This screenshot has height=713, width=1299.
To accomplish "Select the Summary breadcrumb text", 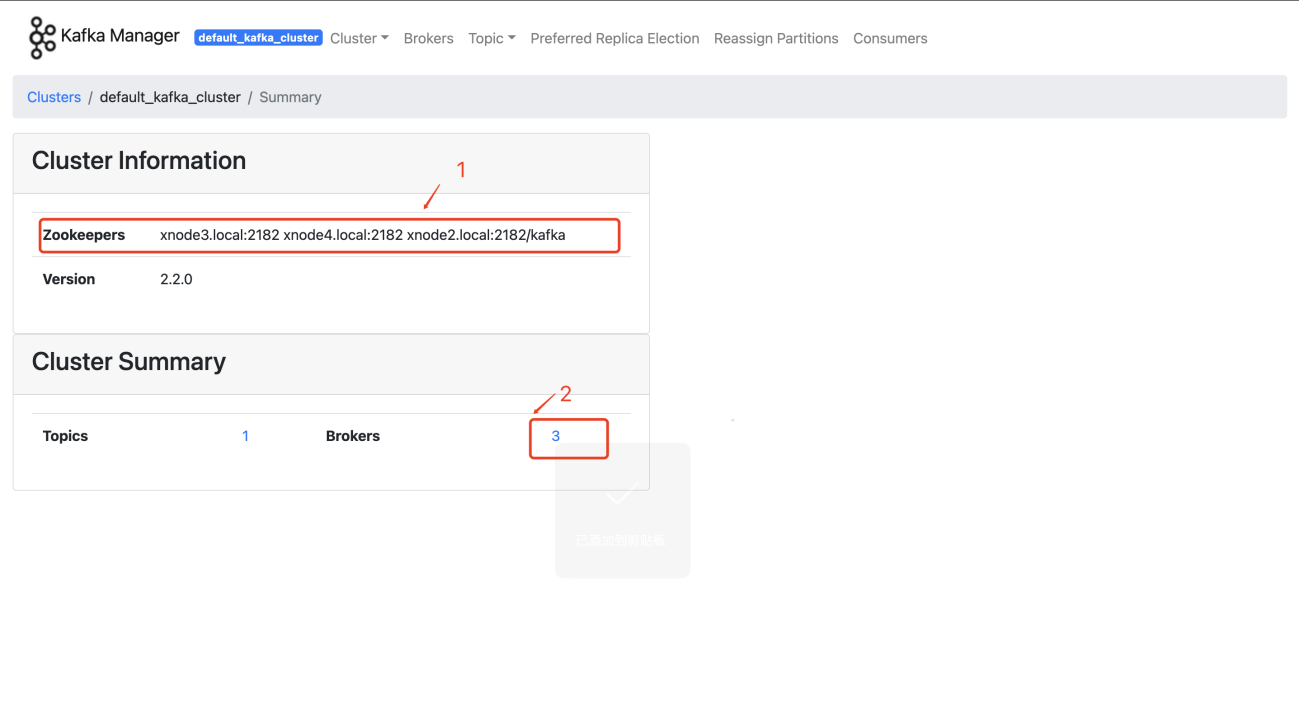I will [x=290, y=97].
